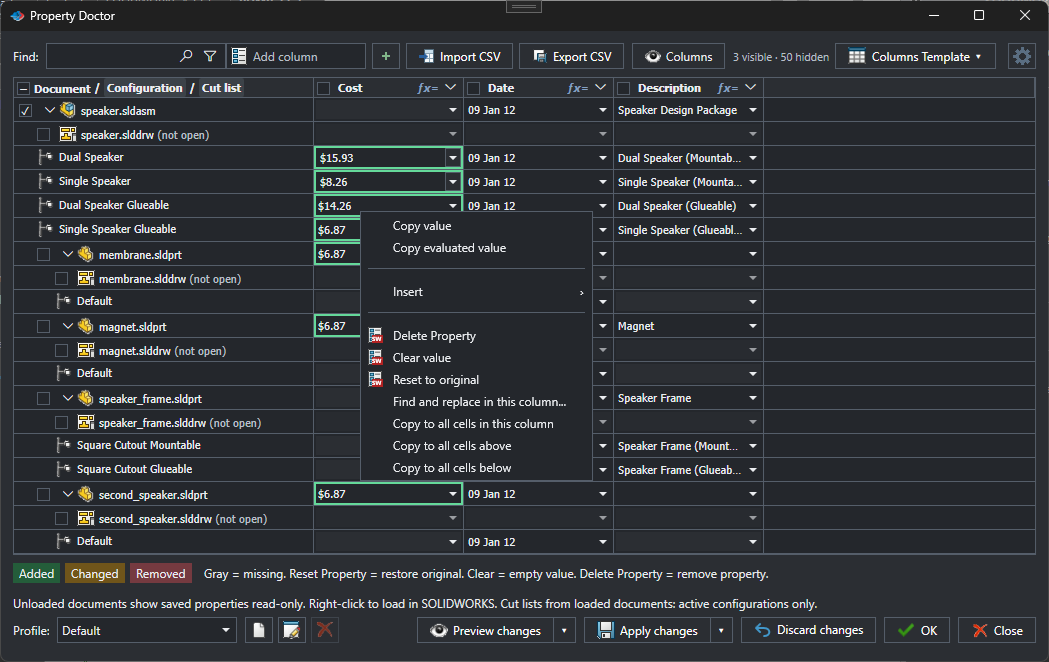Viewport: 1049px width, 662px height.
Task: Click the Property Doctor app logo icon
Action: point(17,15)
